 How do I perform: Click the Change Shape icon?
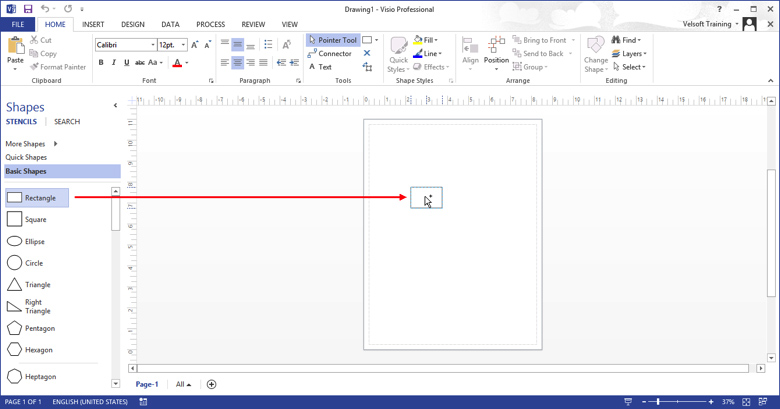(596, 54)
